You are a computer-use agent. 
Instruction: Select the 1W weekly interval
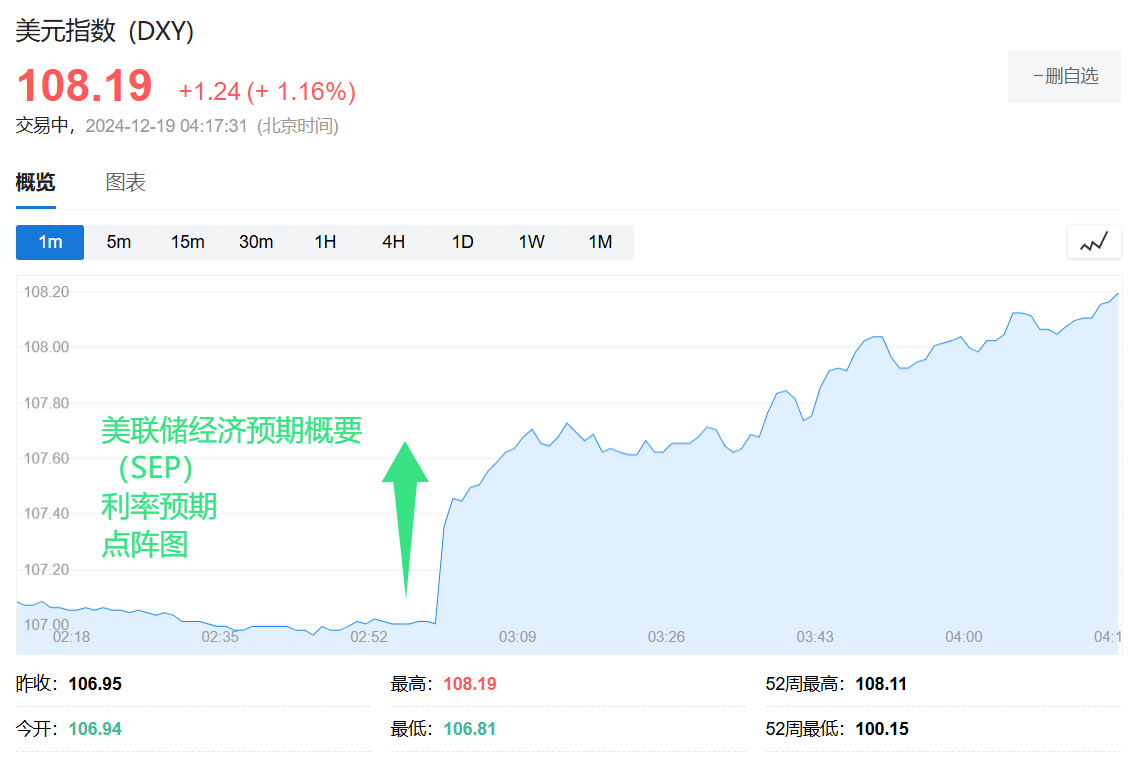pyautogui.click(x=531, y=242)
